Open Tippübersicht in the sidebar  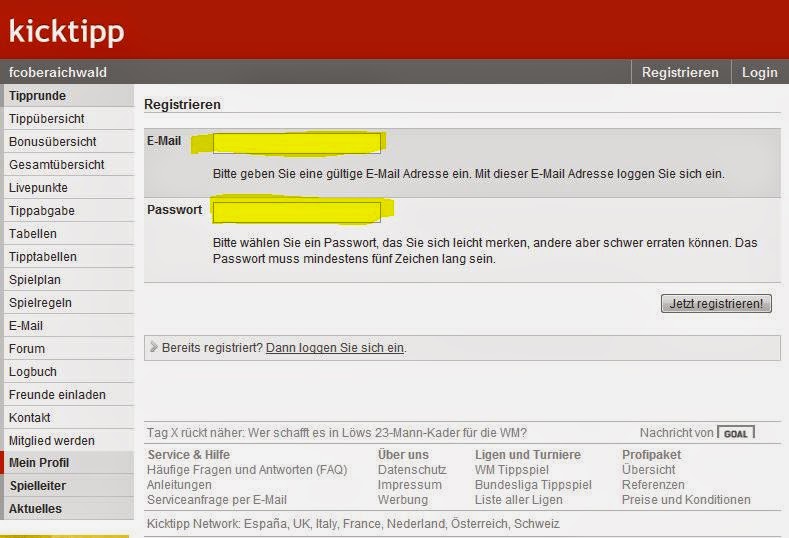point(68,119)
